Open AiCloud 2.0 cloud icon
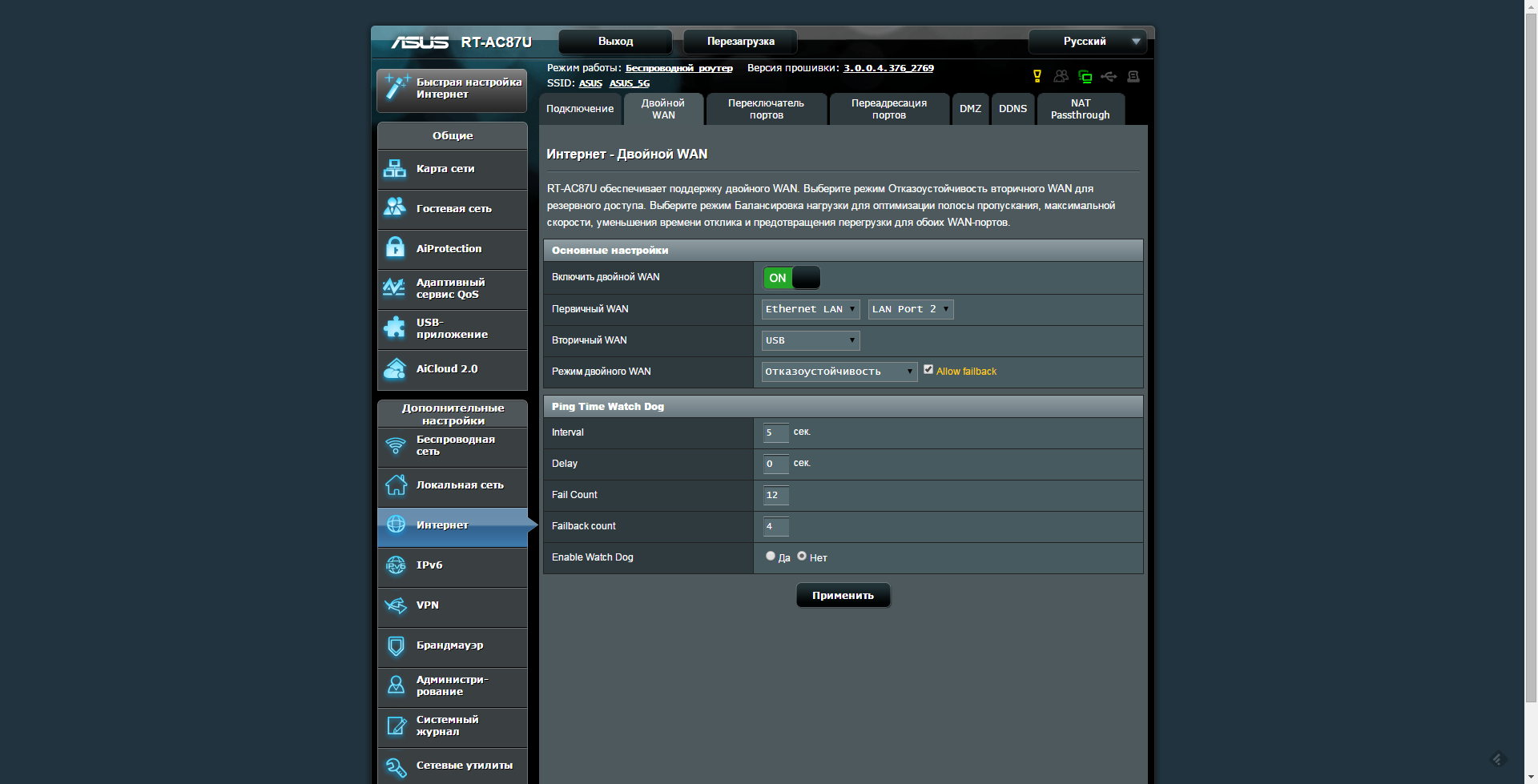 pos(395,368)
